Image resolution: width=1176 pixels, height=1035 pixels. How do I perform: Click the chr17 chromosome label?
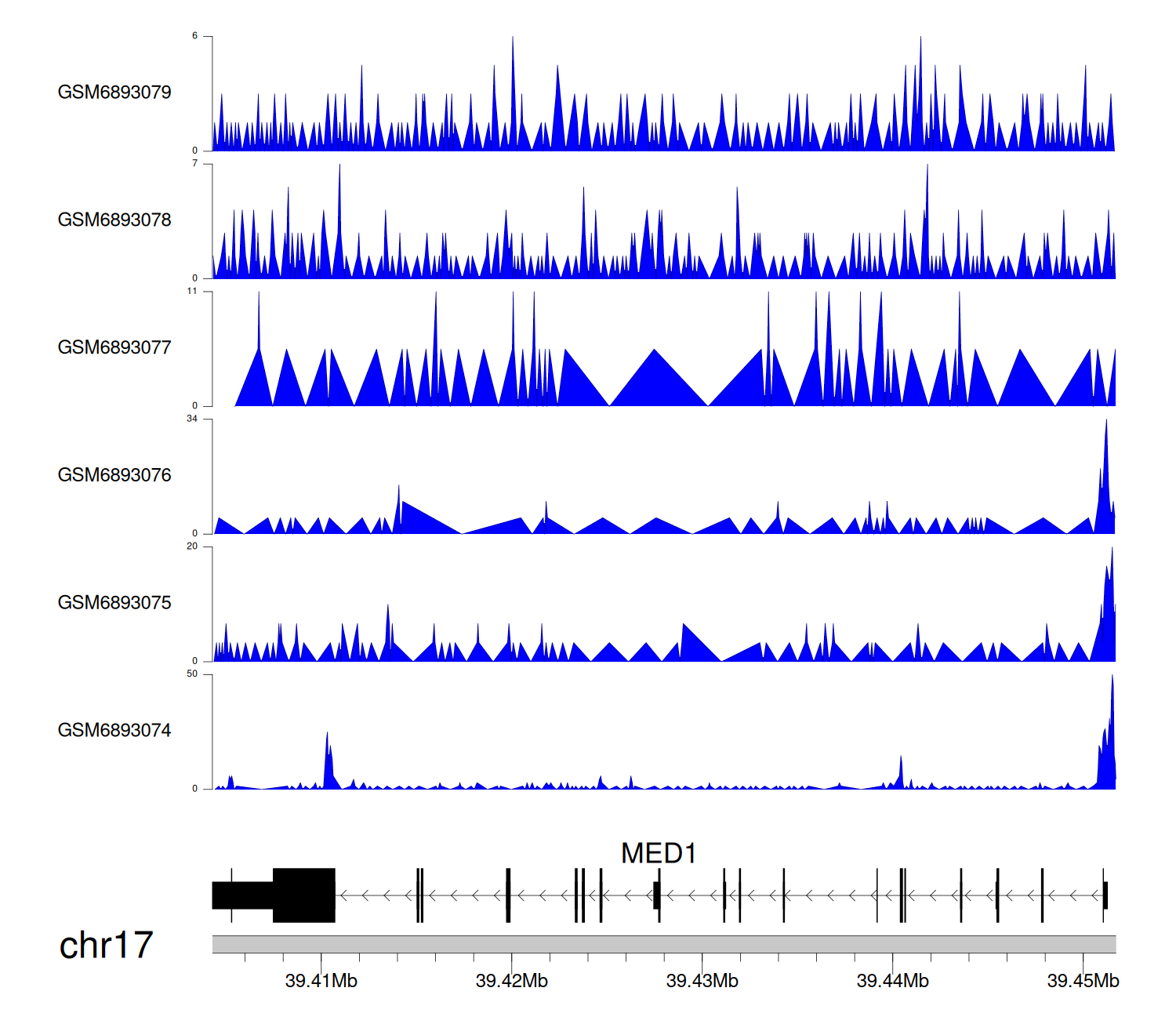tap(107, 946)
